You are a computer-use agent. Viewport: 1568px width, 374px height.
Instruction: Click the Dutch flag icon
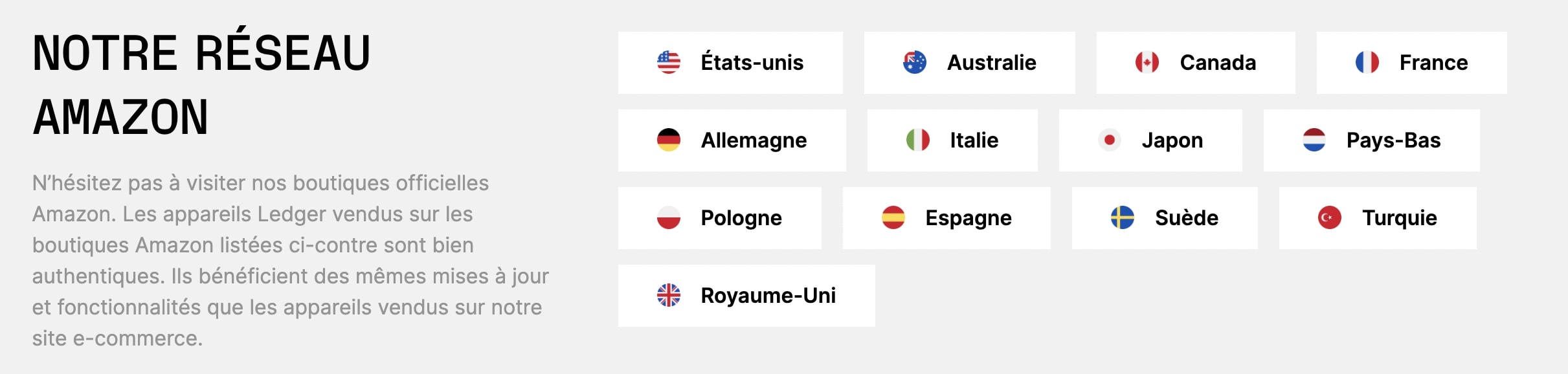point(1314,140)
